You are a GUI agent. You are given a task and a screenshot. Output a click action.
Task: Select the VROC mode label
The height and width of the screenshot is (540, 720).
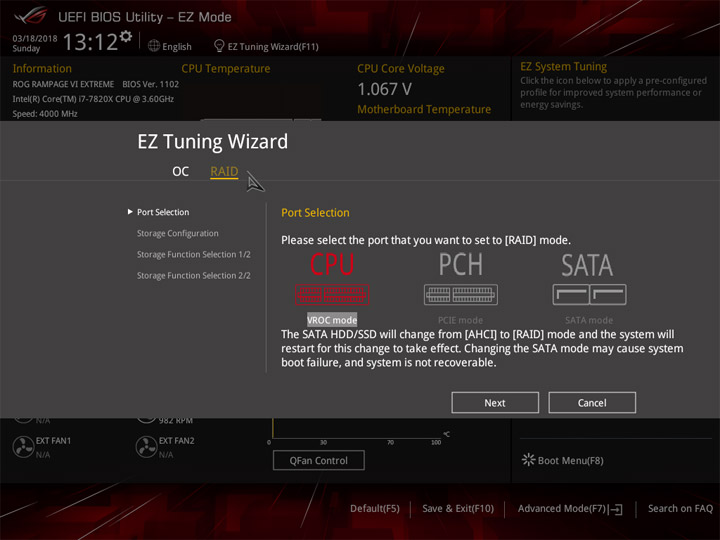[x=332, y=320]
